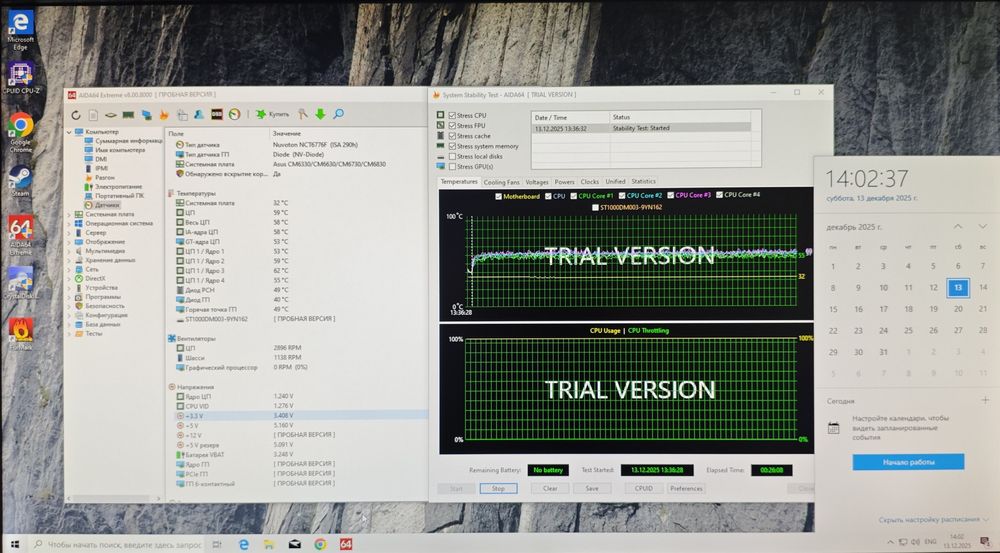The image size is (1000, 553).
Task: Expand the DirectX tree node
Action: pos(70,279)
